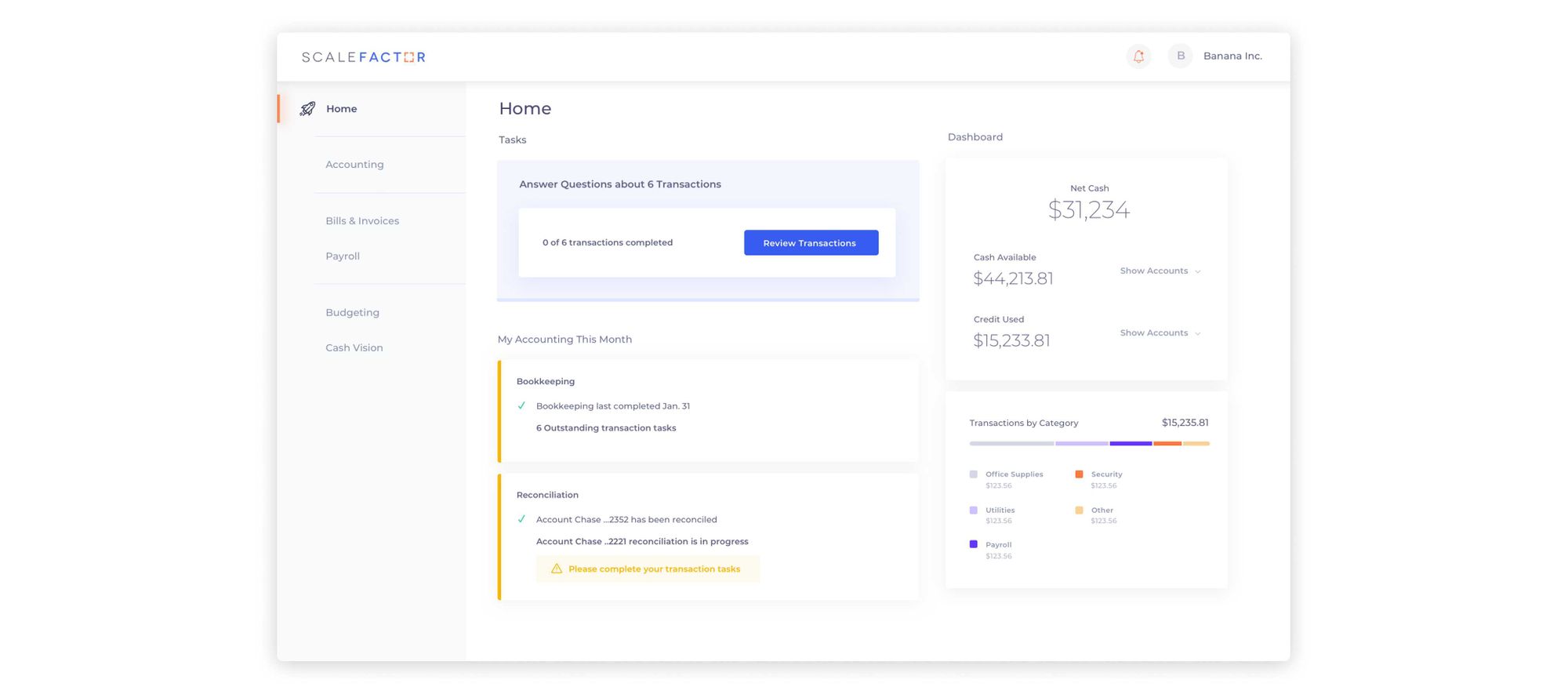
Task: Click the dark purple segment of category bar
Action: [x=1131, y=444]
